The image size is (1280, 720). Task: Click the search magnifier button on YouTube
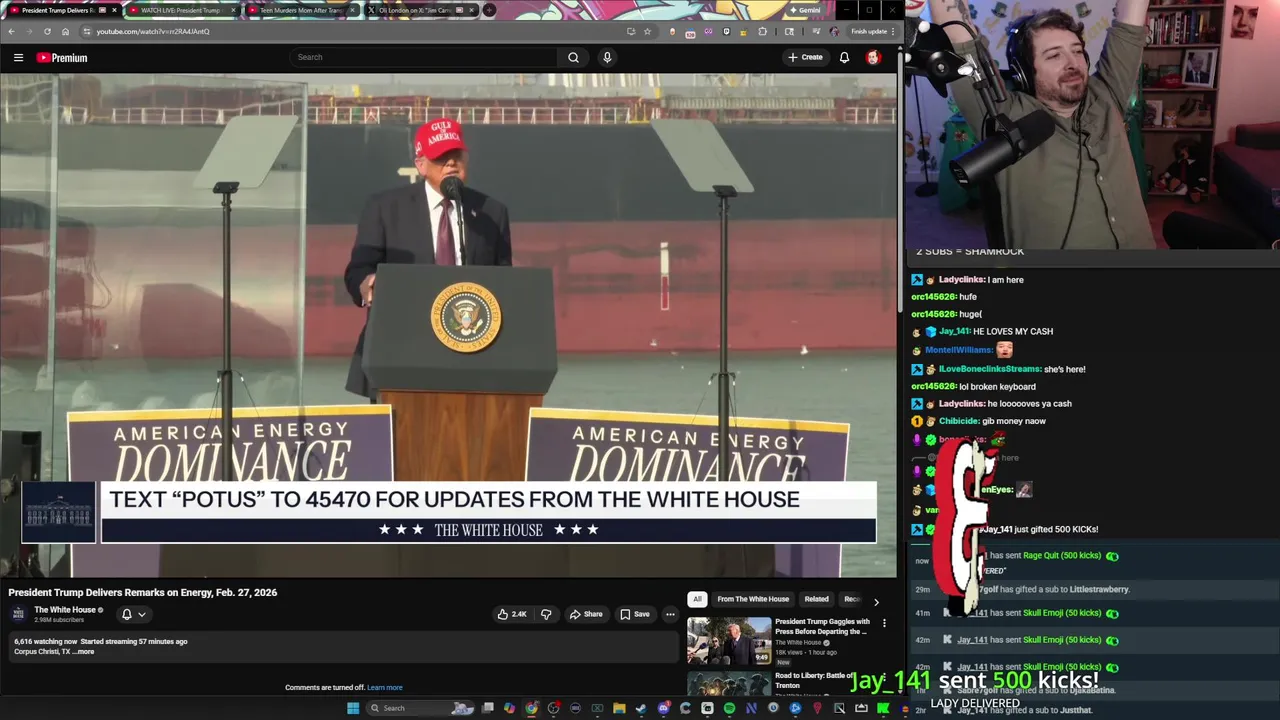coord(573,57)
